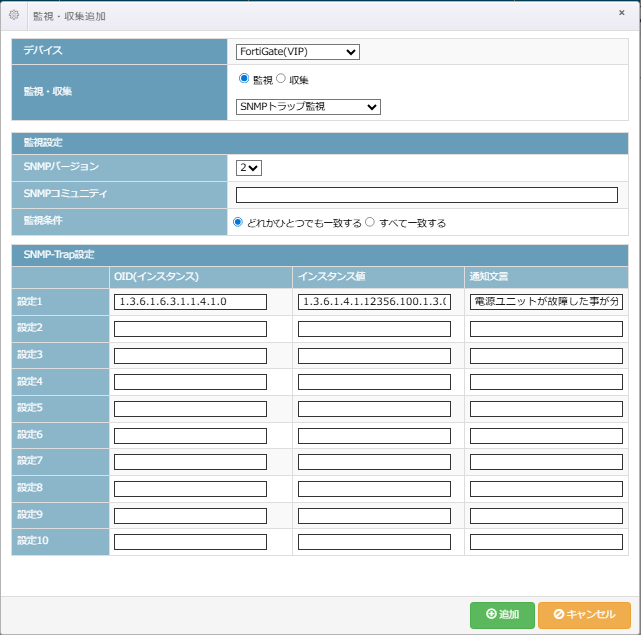Select the 監視 radio button
Image resolution: width=641 pixels, height=635 pixels.
[x=244, y=79]
